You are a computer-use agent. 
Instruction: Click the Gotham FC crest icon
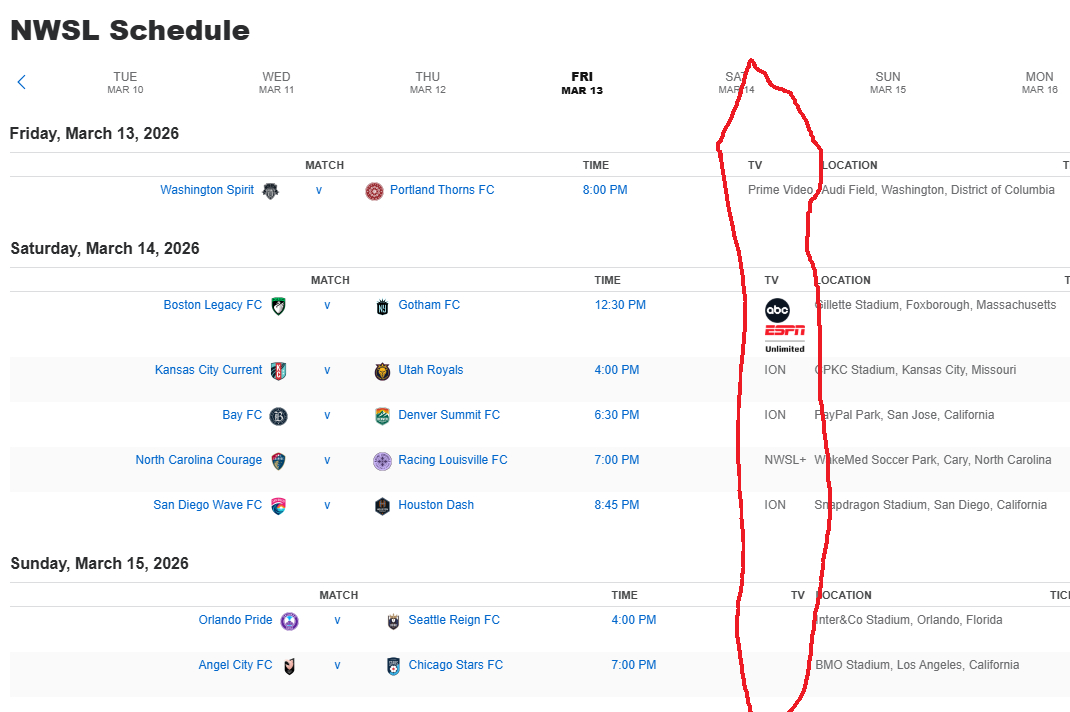pos(382,306)
